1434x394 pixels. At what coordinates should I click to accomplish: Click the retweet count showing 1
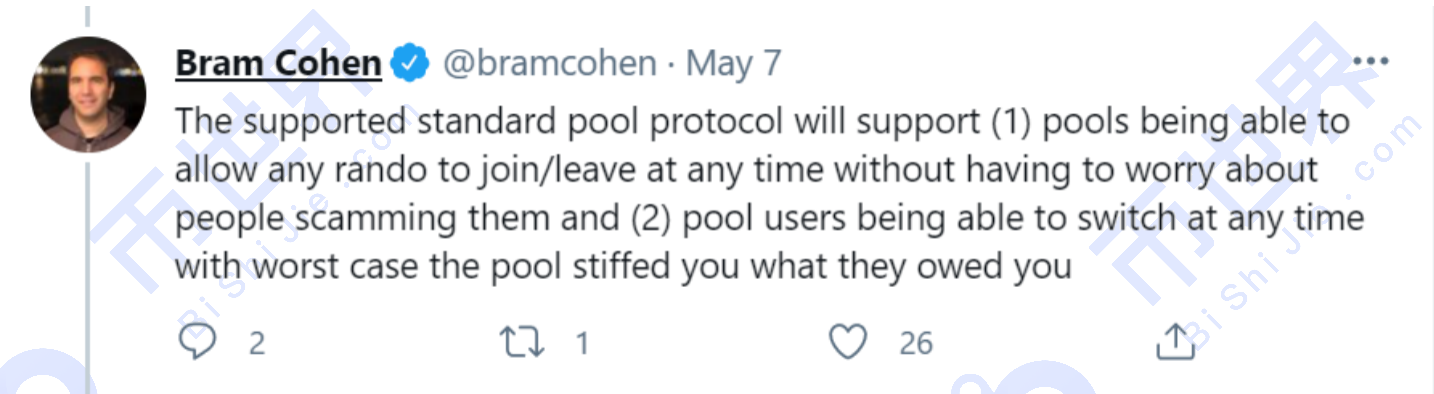click(582, 344)
